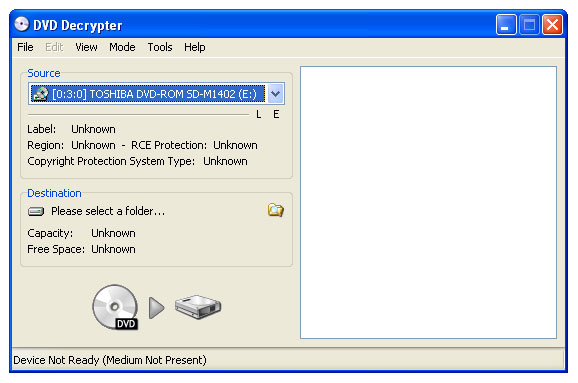Click inside the empty white log panel
The image size is (578, 383).
pyautogui.click(x=428, y=202)
